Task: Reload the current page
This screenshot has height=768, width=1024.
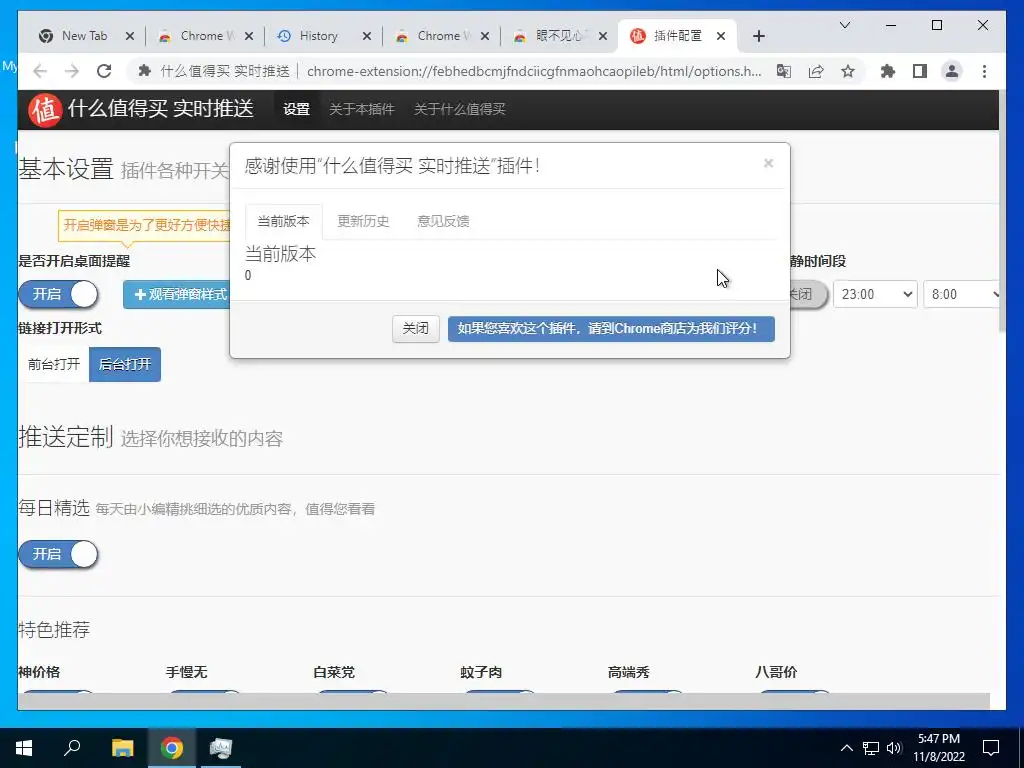Action: point(104,71)
